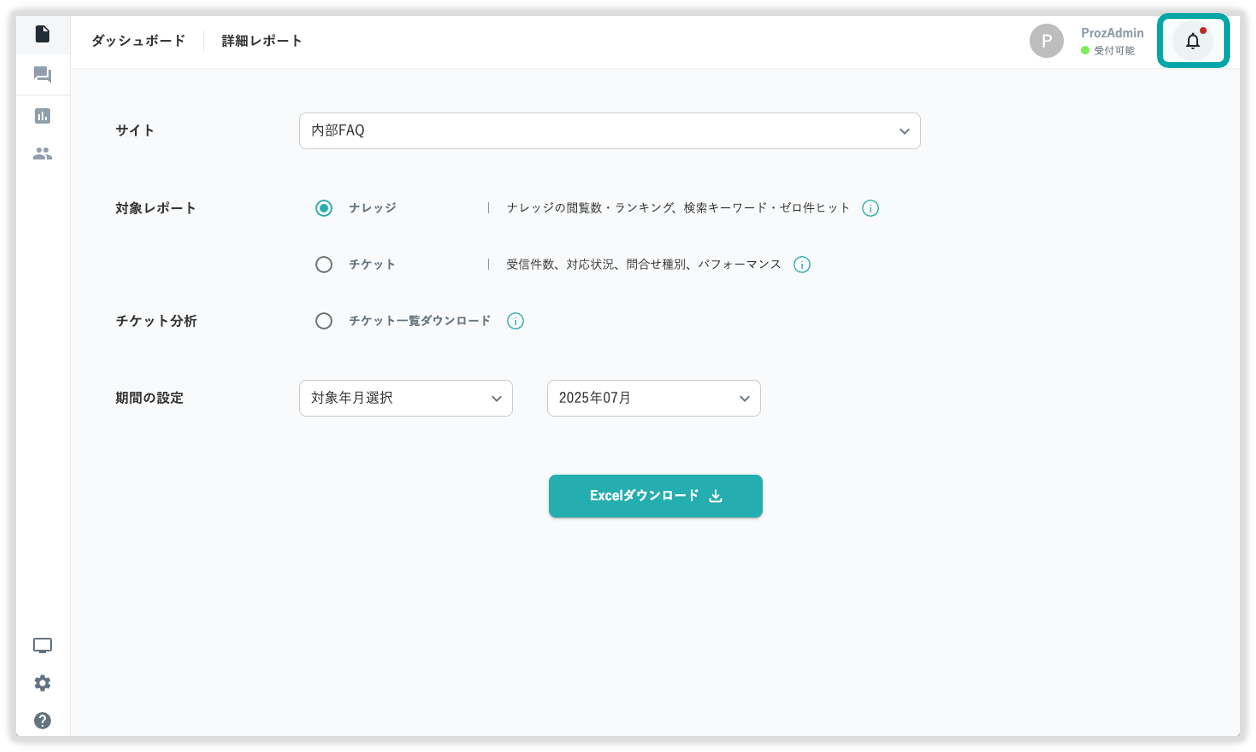Click the monitor display icon in sidebar
The image size is (1256, 752).
(x=42, y=645)
